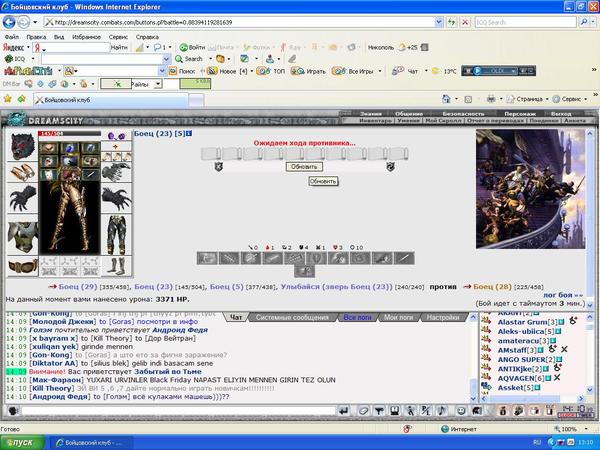This screenshot has width=600, height=450.
Task: Open the Избранное menu
Action: point(86,37)
